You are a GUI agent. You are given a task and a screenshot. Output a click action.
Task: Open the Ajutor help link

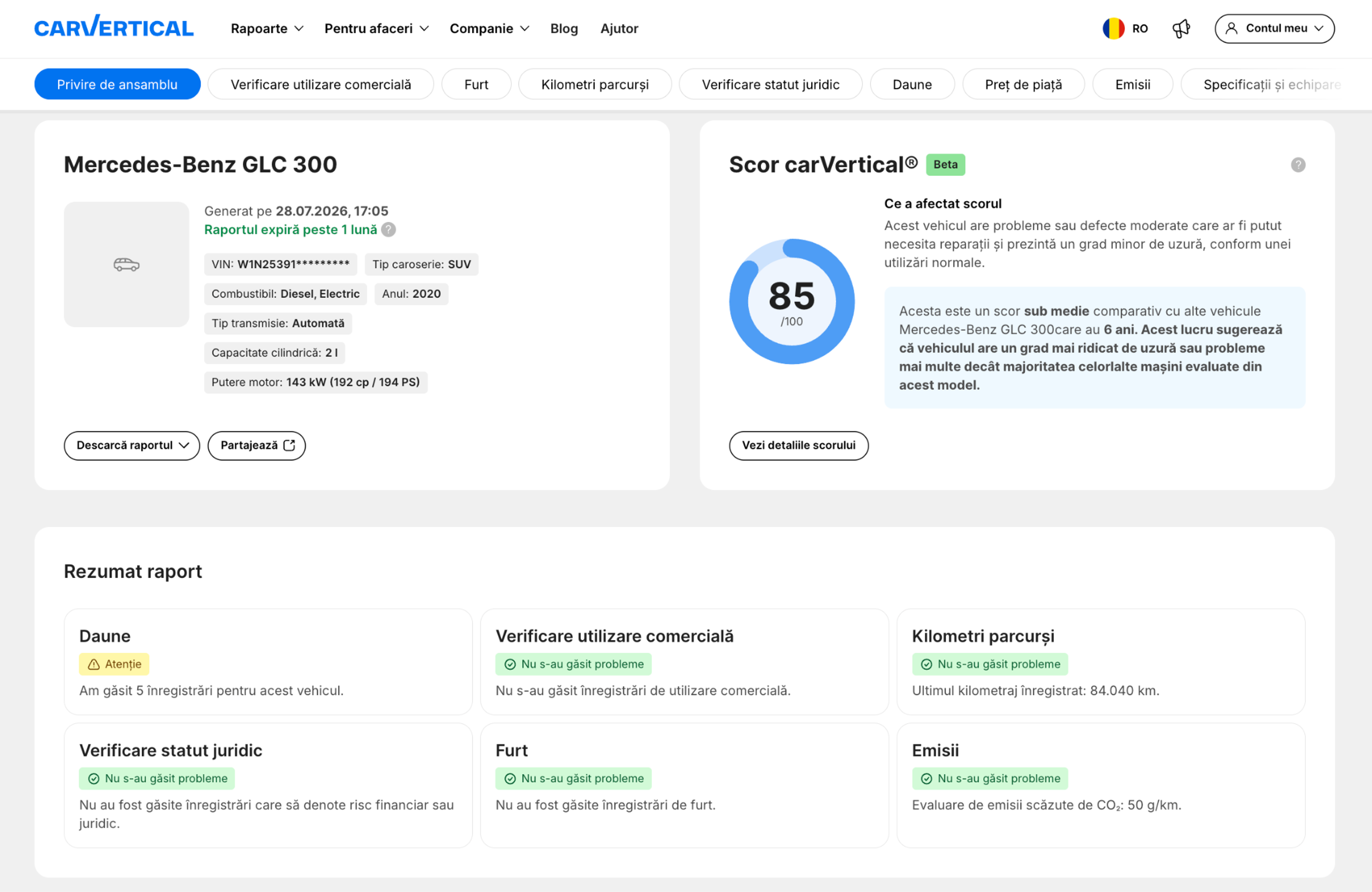tap(619, 28)
